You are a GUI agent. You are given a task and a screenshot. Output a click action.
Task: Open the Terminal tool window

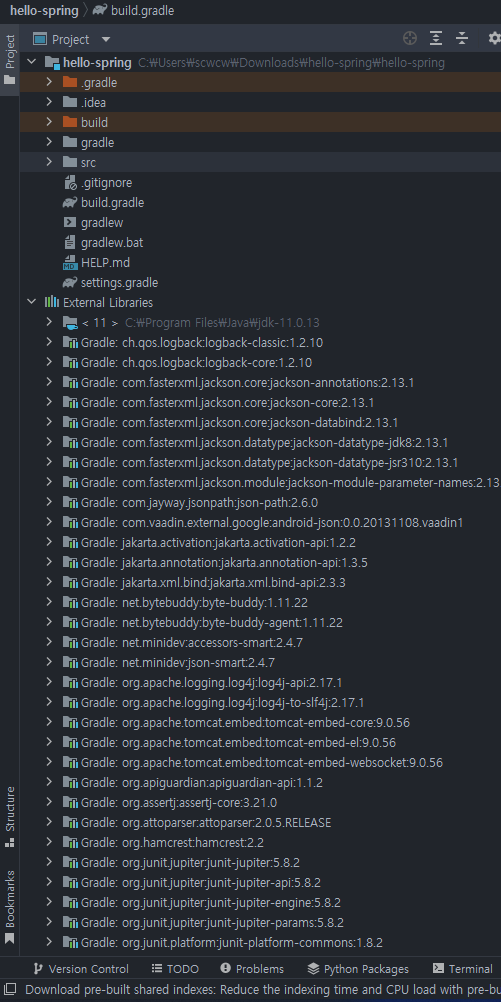point(463,969)
